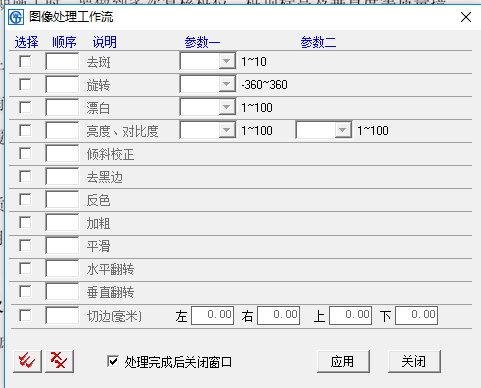
Task: Tick the 旋转 checkbox
Action: click(x=25, y=85)
